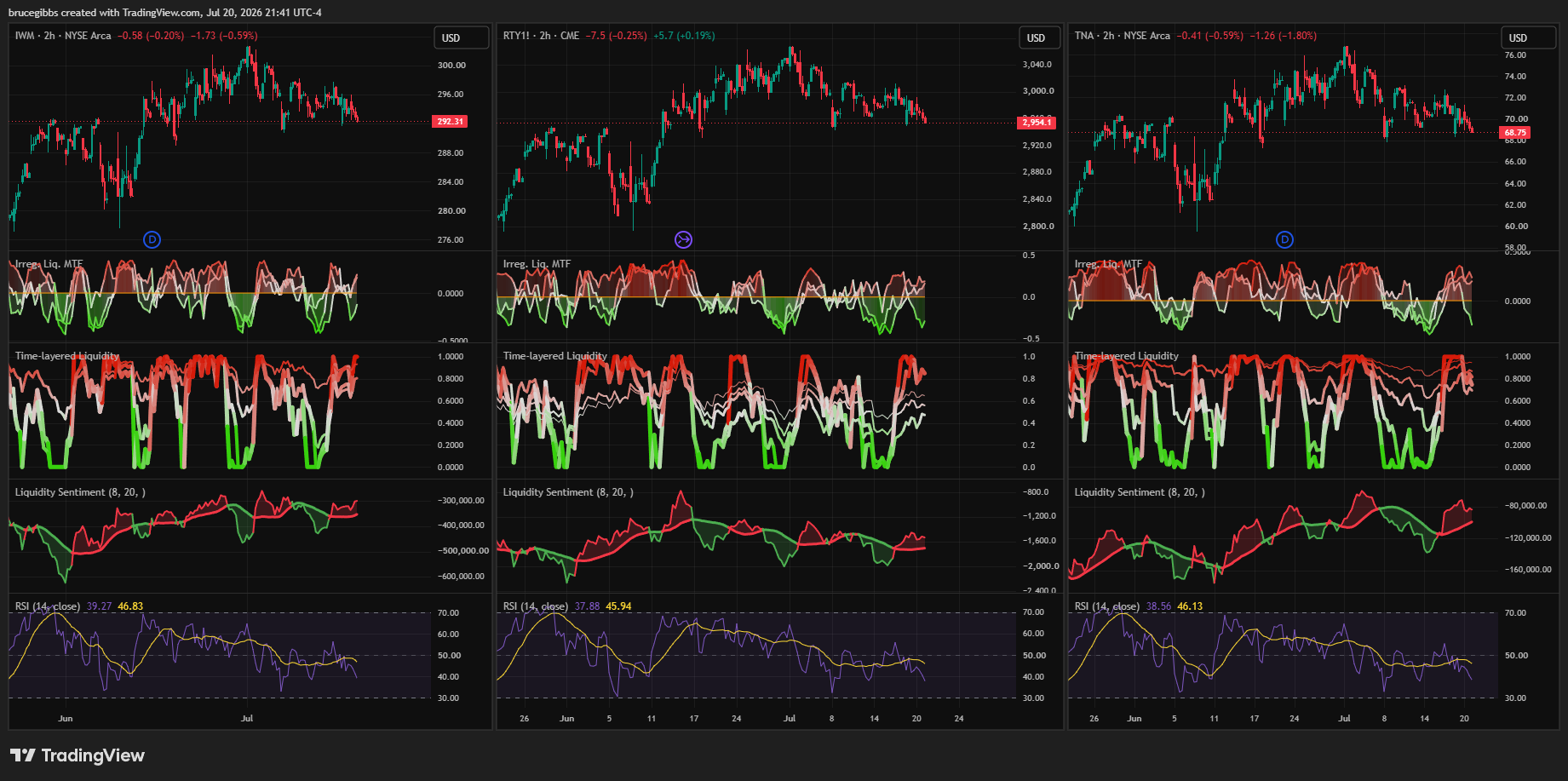Select Time-layered Liquidity label on RTY1! chart
1568x781 pixels.
point(555,356)
